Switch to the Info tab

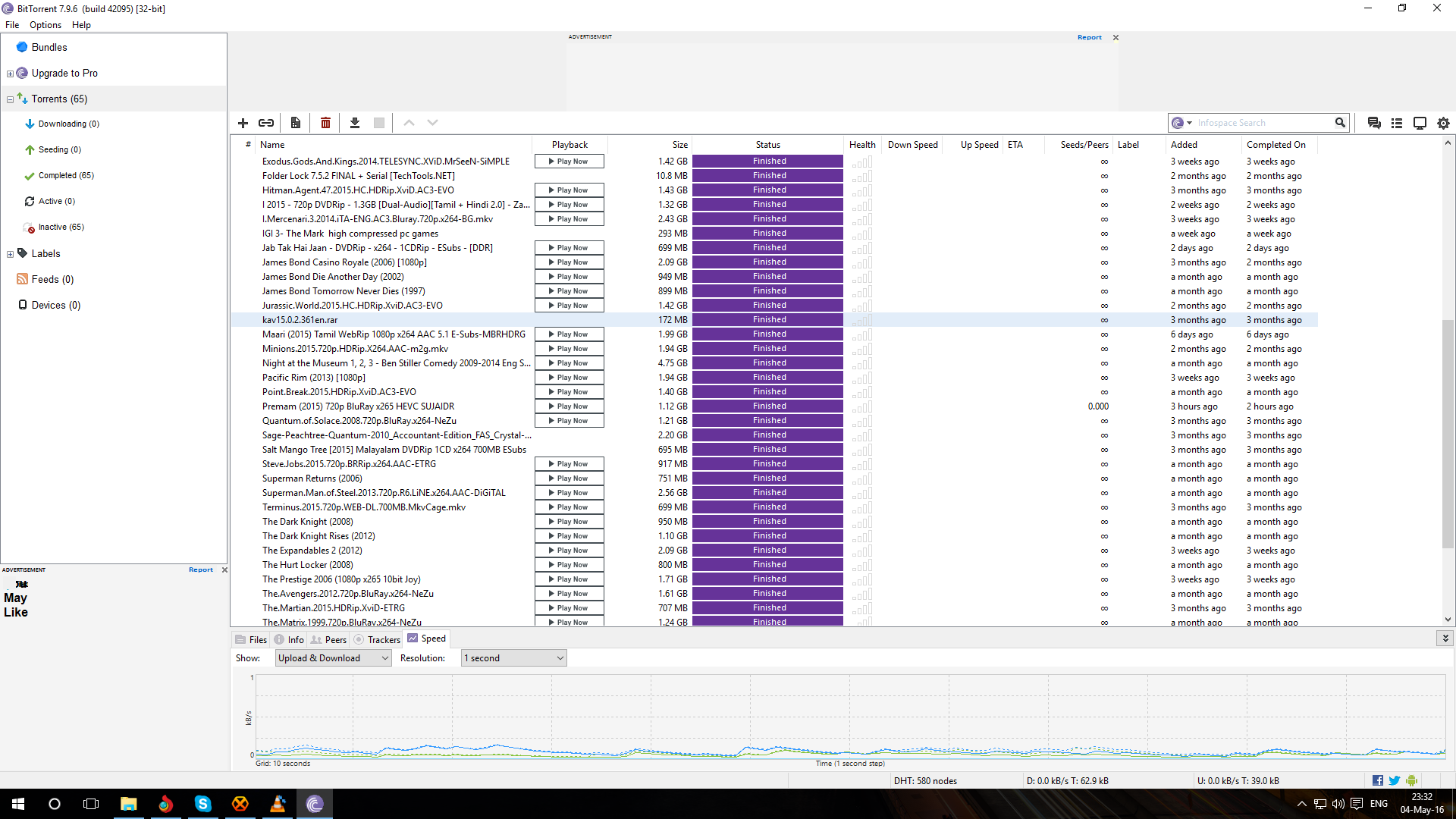289,639
